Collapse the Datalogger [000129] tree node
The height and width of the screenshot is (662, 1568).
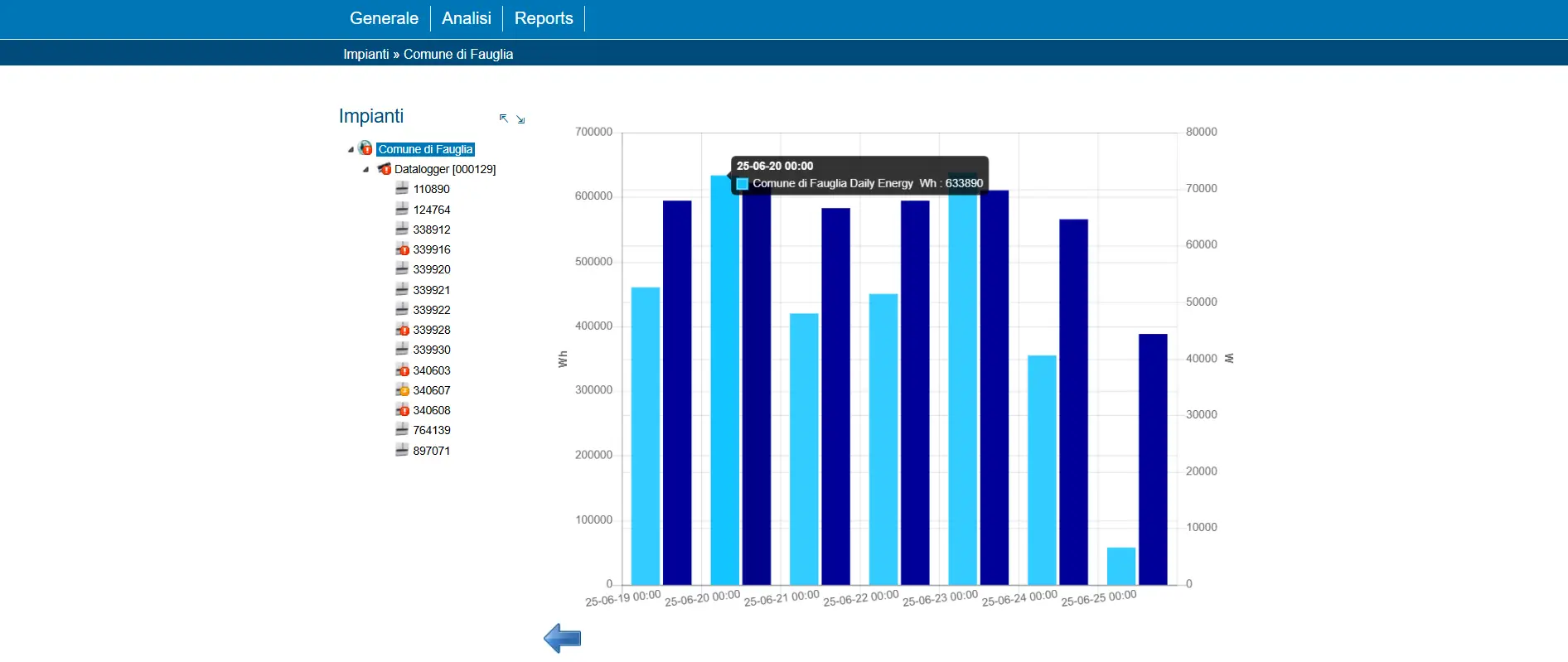366,169
